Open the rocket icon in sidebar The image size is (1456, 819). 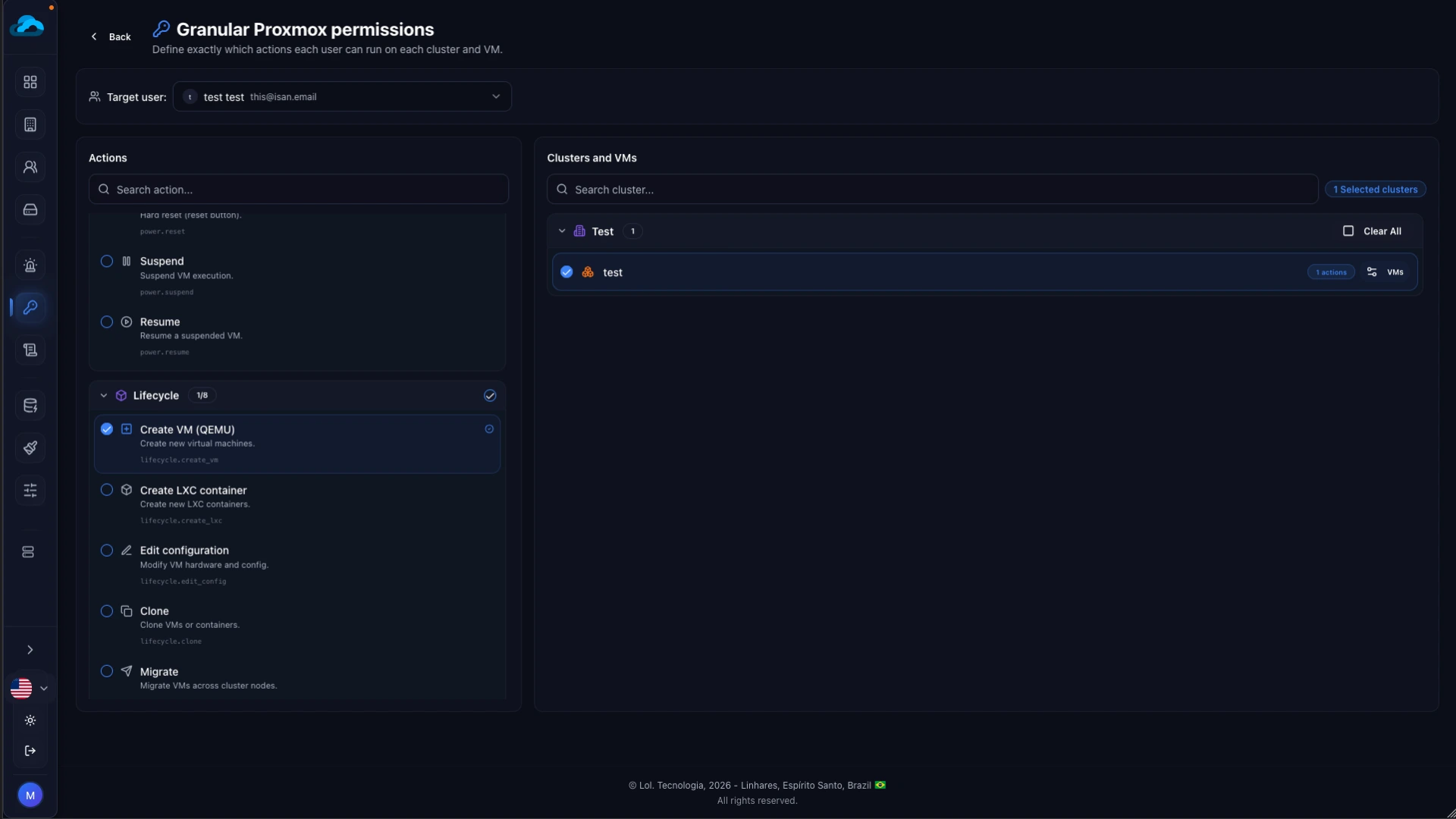point(30,448)
